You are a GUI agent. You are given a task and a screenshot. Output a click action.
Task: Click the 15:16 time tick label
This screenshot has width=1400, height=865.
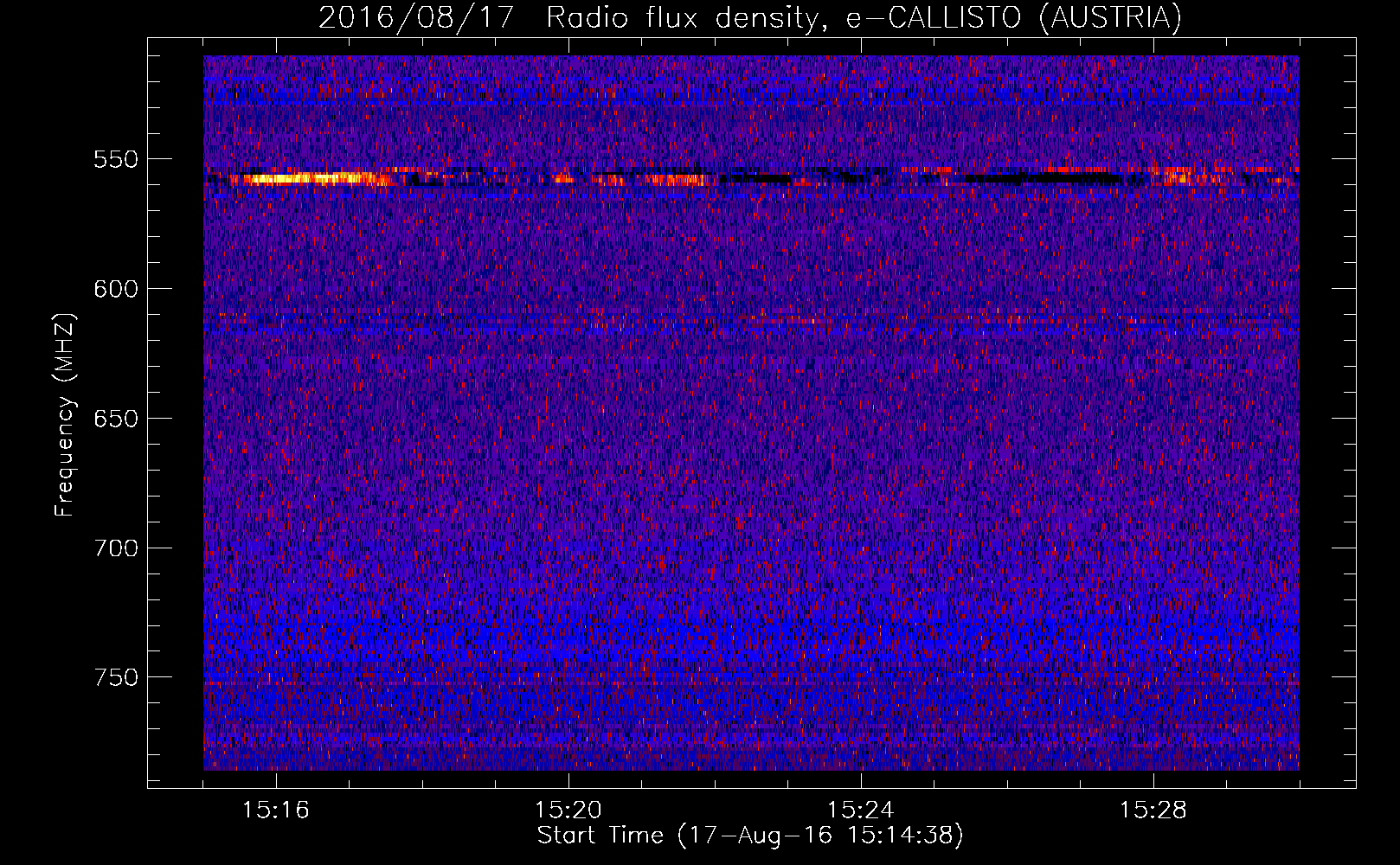point(276,810)
